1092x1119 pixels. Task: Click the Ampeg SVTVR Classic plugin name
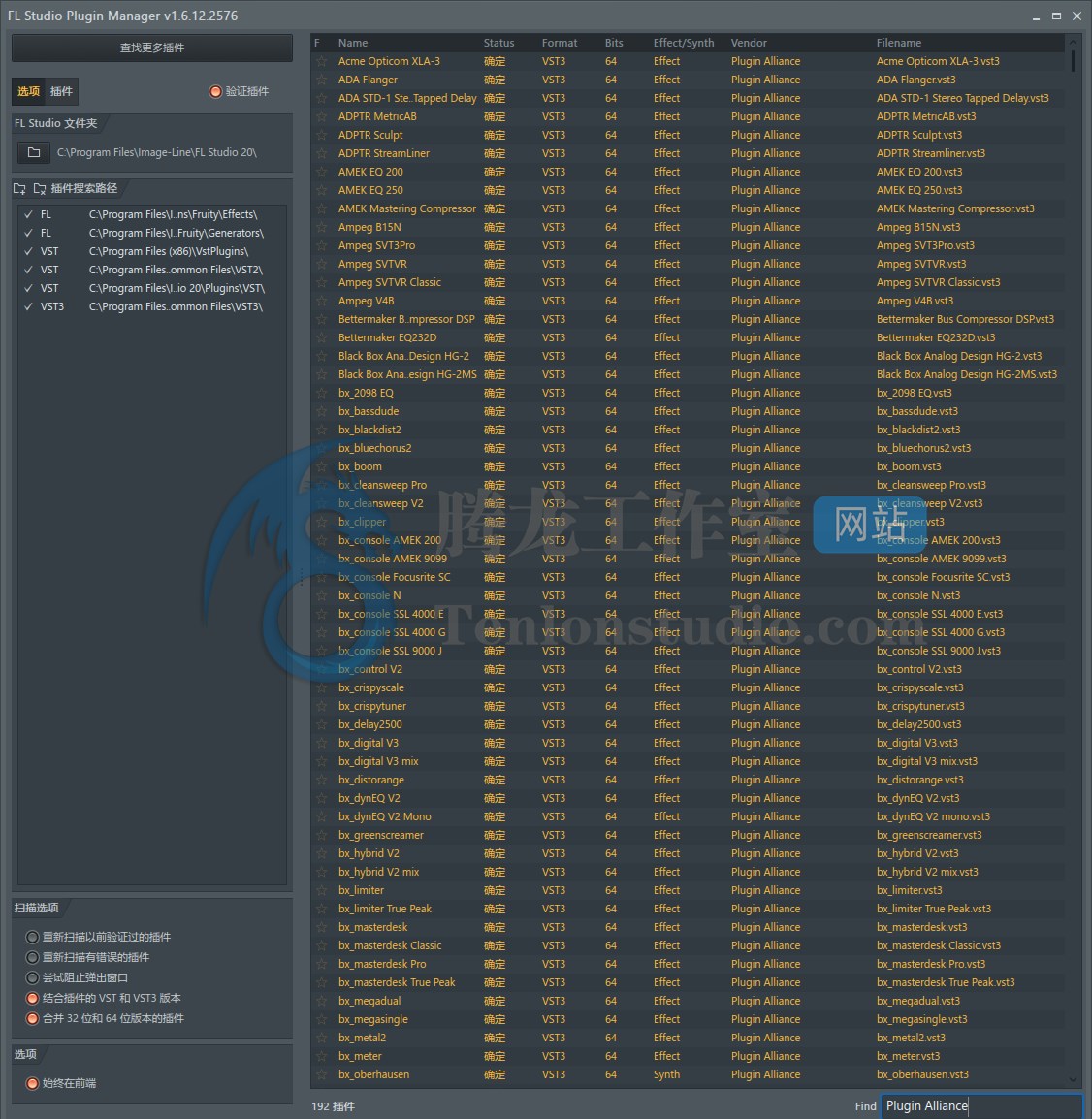390,282
